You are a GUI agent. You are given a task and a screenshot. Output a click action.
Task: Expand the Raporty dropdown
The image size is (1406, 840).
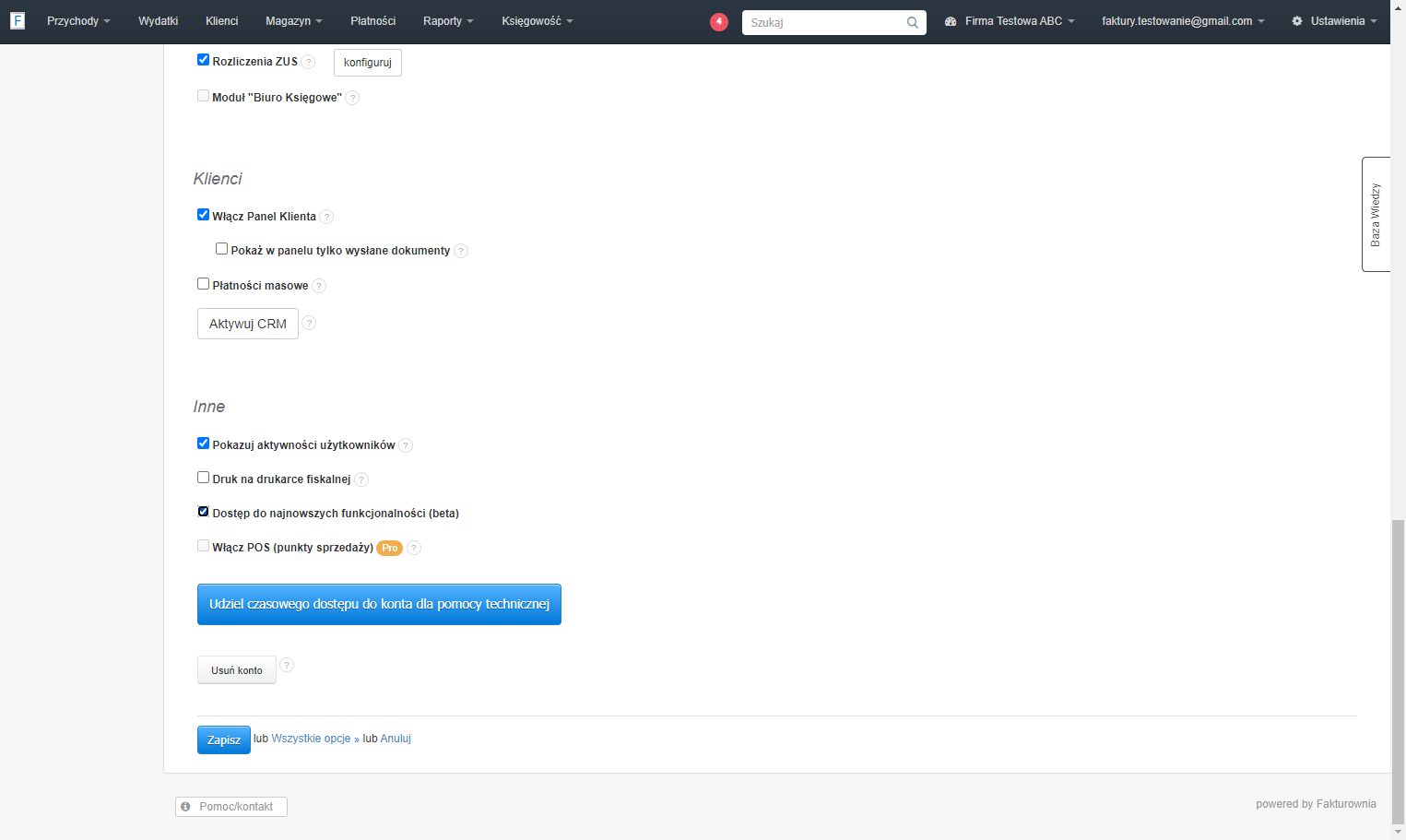(x=448, y=21)
